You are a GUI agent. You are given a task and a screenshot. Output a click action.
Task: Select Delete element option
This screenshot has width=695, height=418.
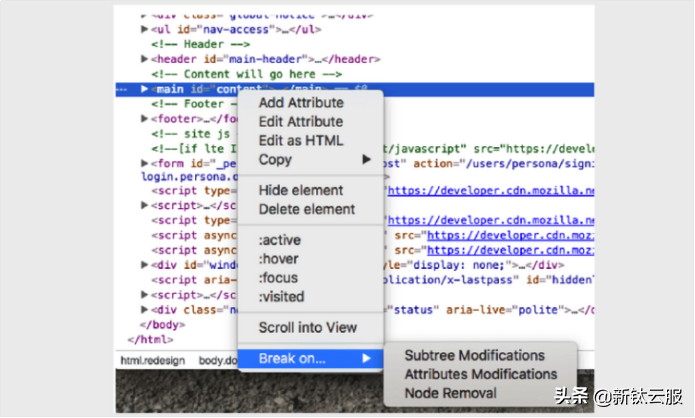(306, 209)
